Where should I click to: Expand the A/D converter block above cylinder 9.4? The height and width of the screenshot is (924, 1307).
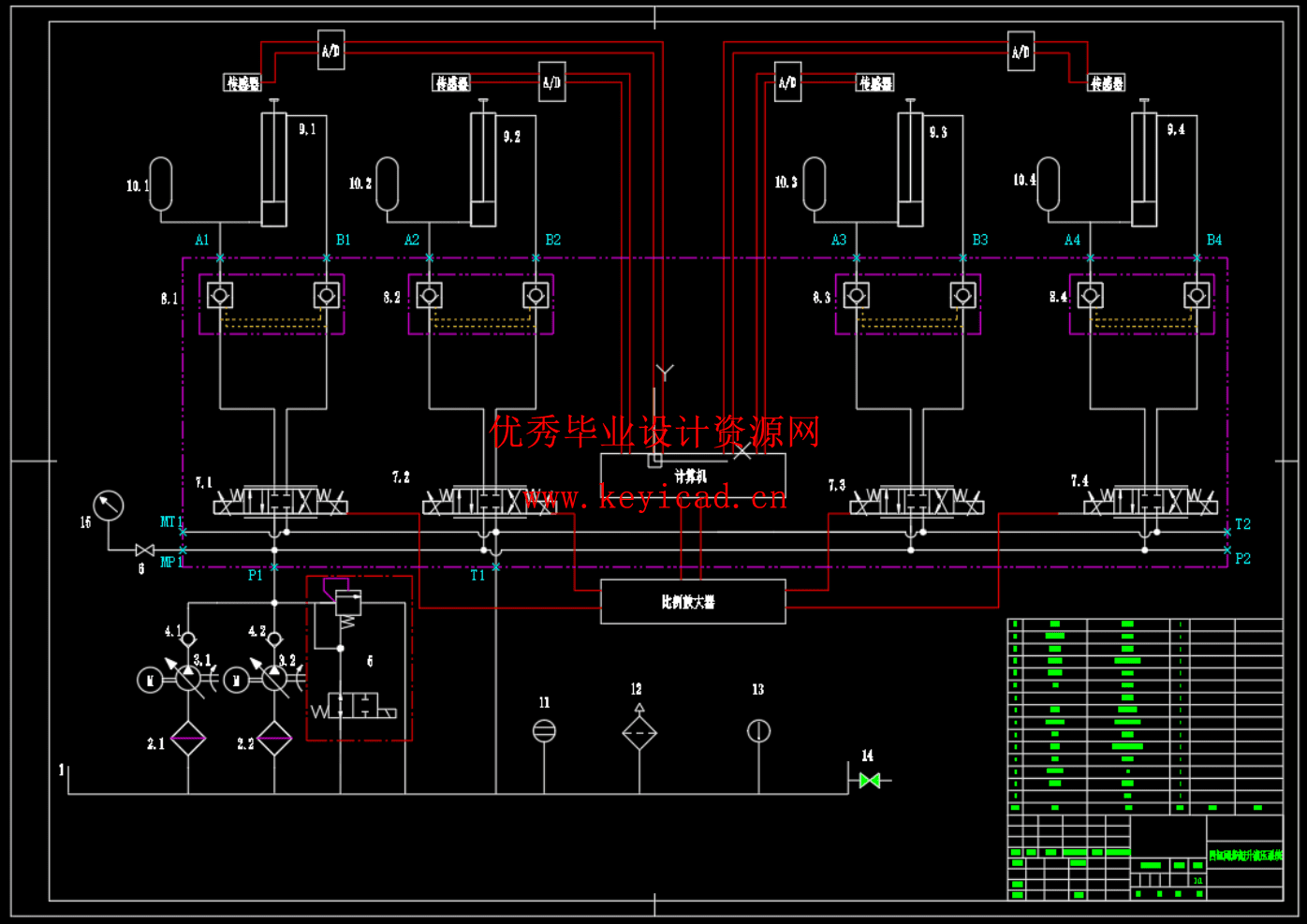coord(1021,52)
